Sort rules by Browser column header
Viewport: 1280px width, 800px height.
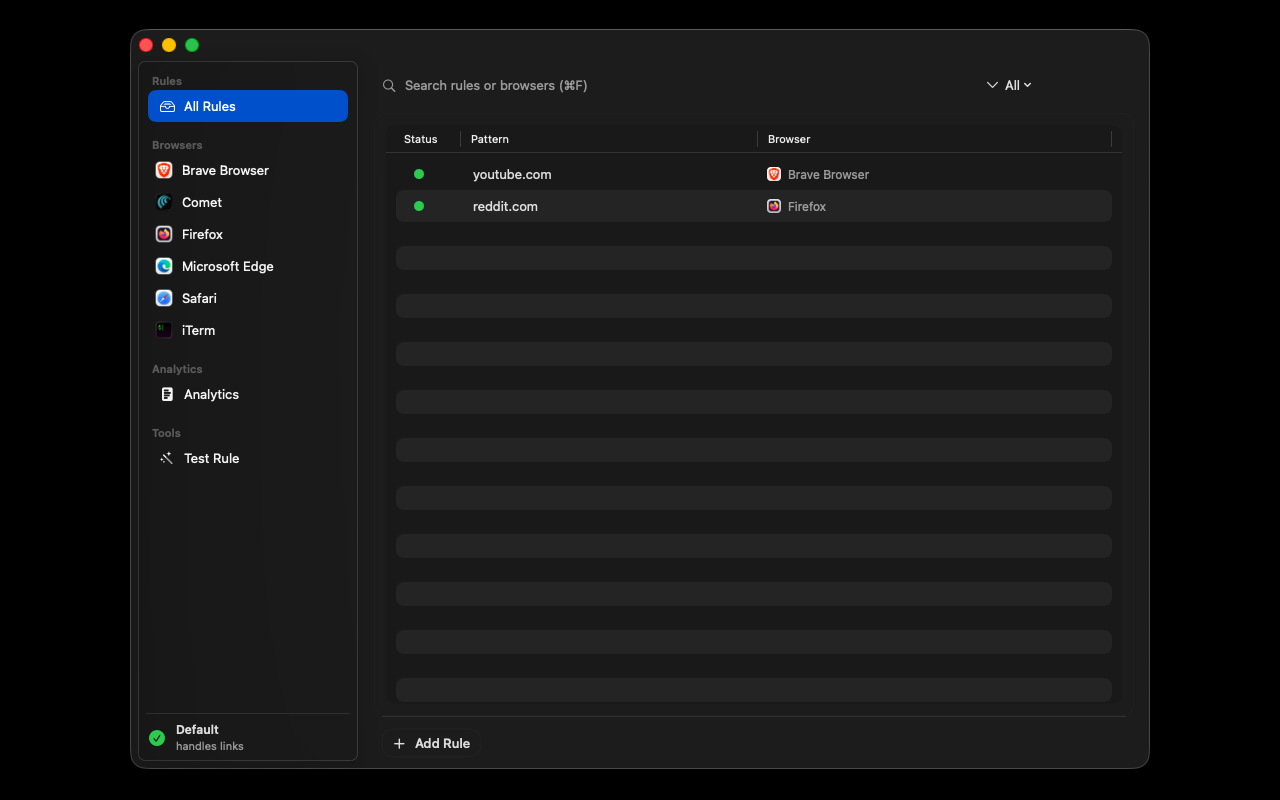(789, 139)
